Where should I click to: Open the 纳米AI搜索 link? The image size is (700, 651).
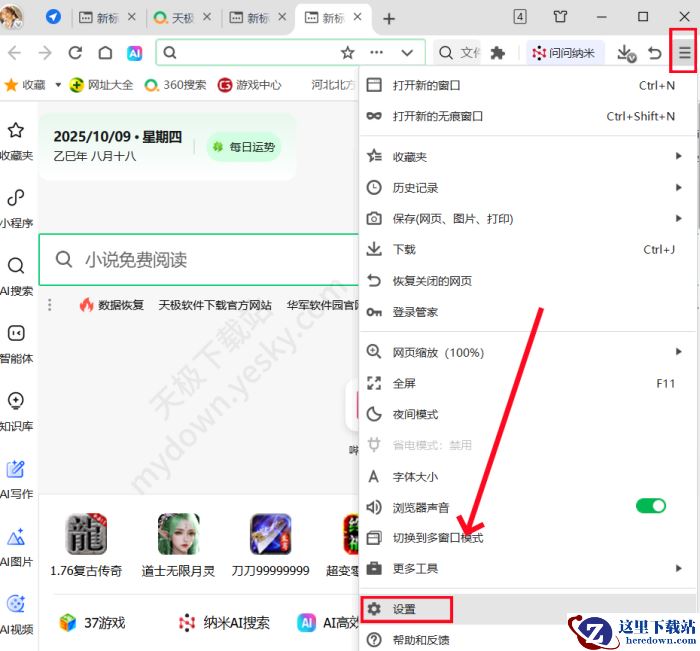coord(224,622)
